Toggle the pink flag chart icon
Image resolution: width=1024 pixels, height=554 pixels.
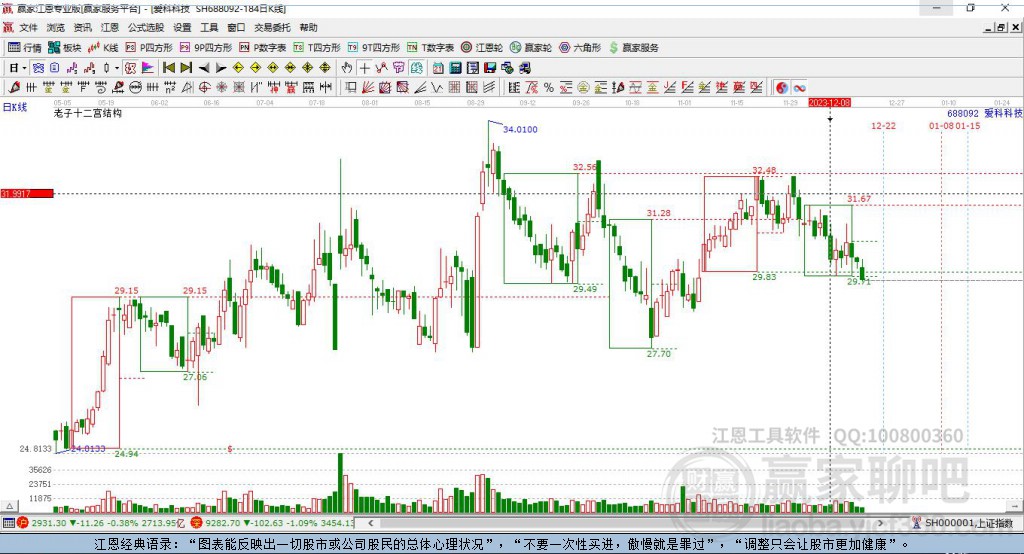click(x=148, y=68)
